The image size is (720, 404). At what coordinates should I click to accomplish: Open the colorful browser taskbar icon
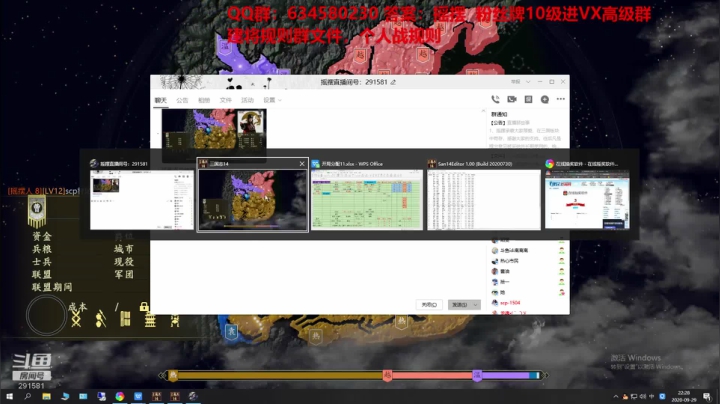[x=120, y=396]
